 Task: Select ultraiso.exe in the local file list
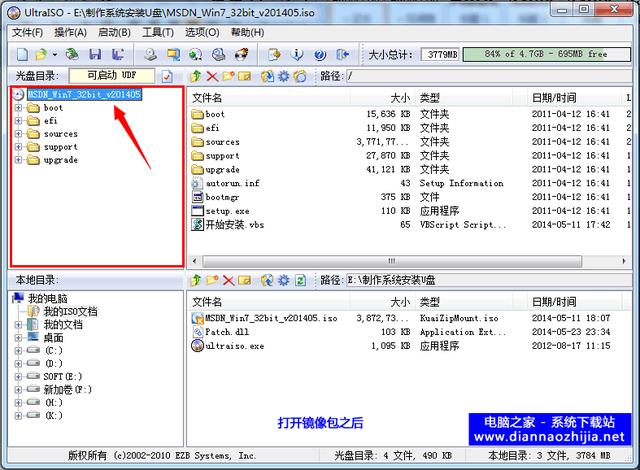(x=234, y=346)
